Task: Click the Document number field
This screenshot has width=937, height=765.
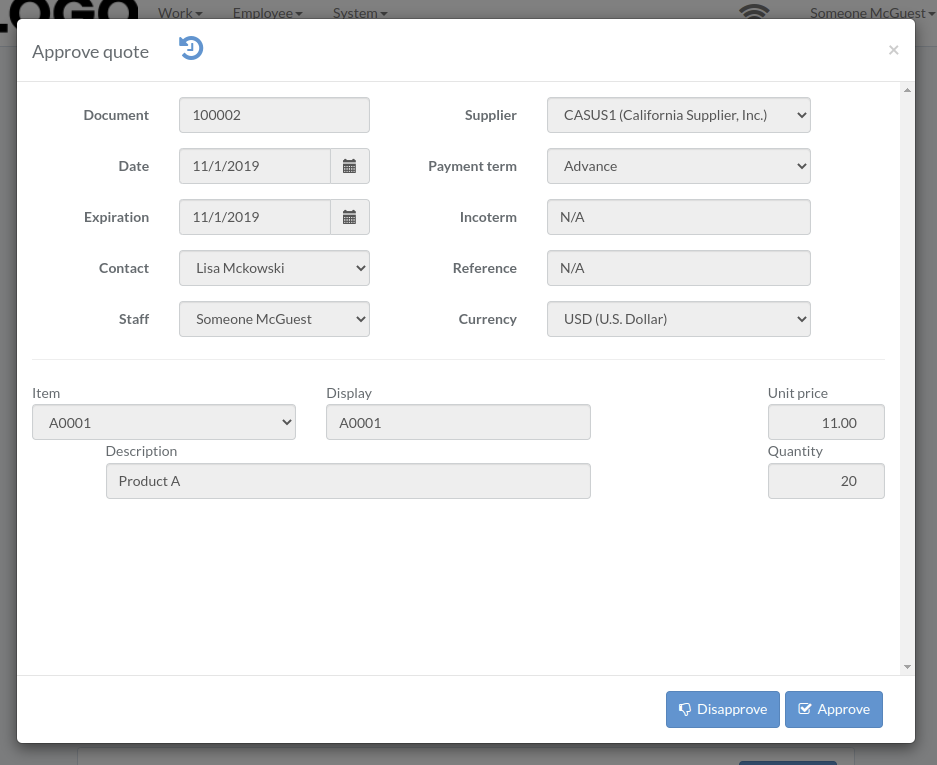Action: [274, 115]
